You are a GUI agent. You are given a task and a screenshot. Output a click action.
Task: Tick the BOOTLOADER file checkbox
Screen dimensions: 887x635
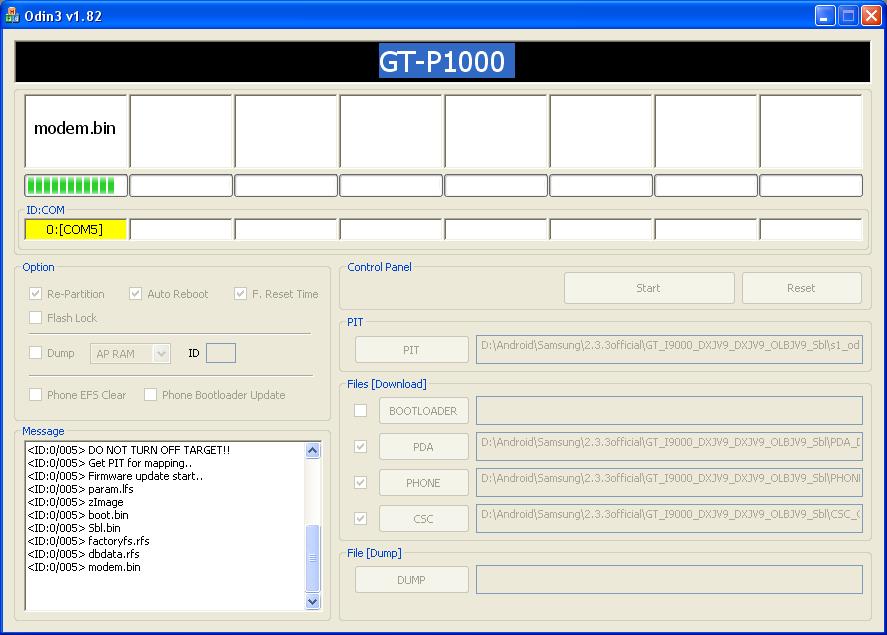click(360, 411)
